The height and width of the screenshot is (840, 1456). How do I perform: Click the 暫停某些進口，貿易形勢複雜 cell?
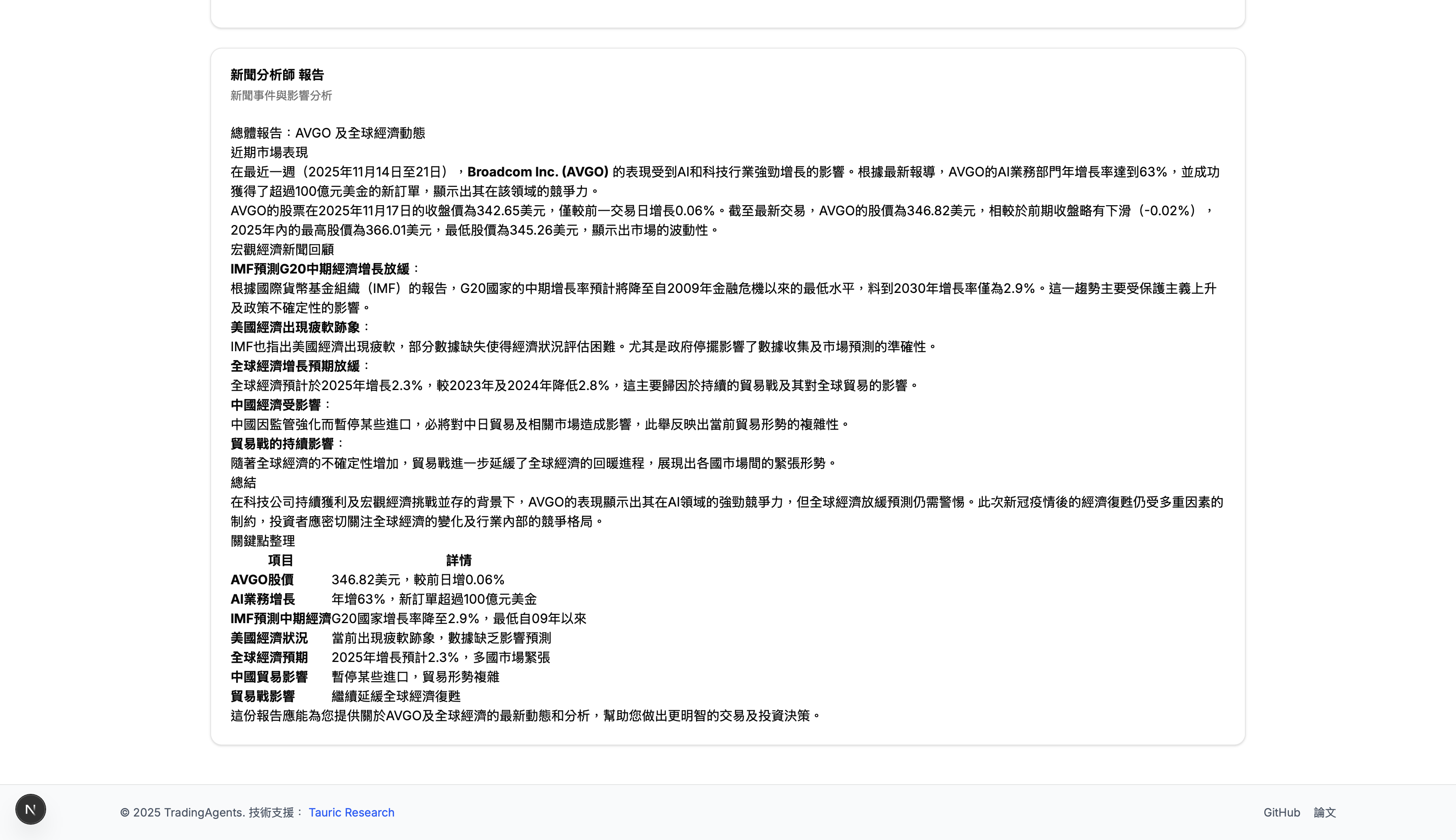tap(415, 677)
